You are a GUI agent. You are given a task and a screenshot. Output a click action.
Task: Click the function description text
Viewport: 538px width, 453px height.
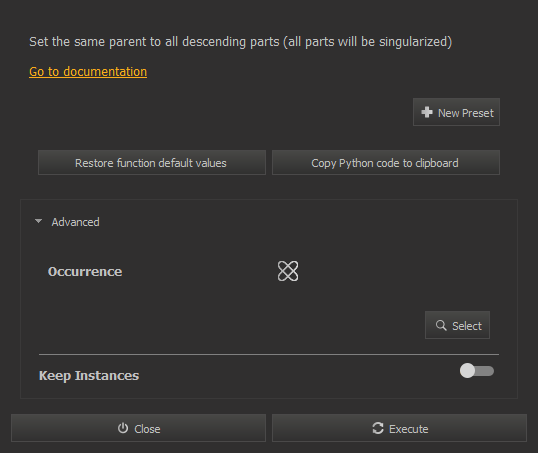point(241,42)
